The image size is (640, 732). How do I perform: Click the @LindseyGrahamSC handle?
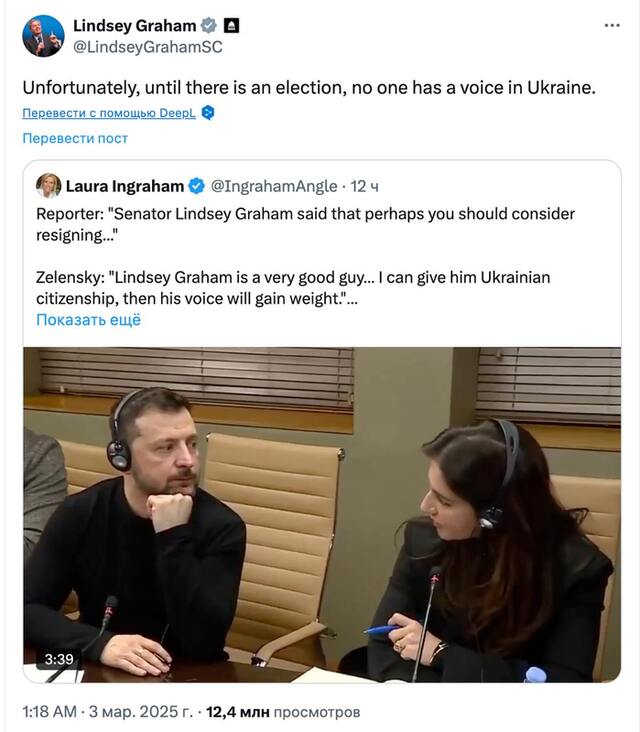147,46
